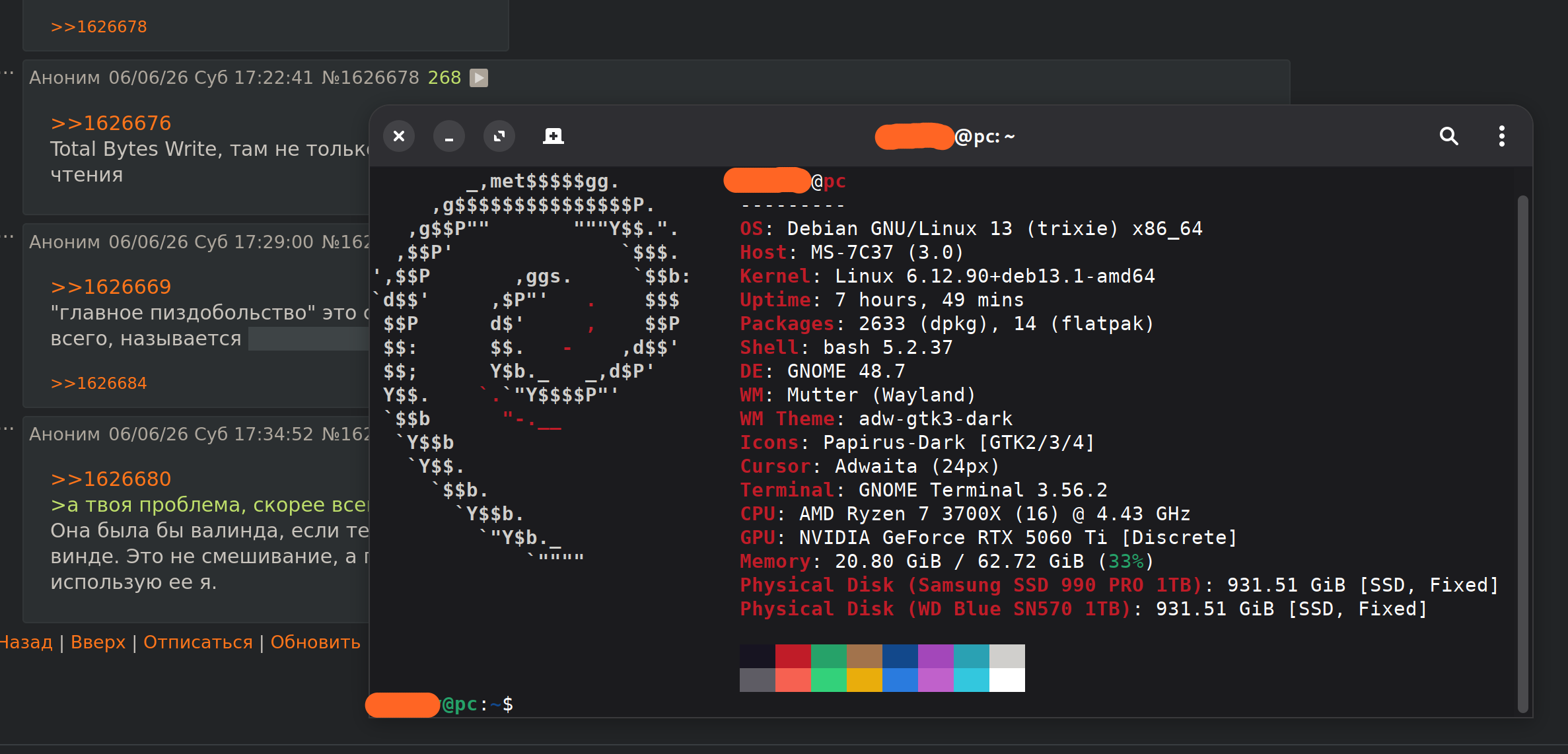This screenshot has height=754, width=1568.
Task: Click the 'использую ее я.' text line
Action: point(133,582)
